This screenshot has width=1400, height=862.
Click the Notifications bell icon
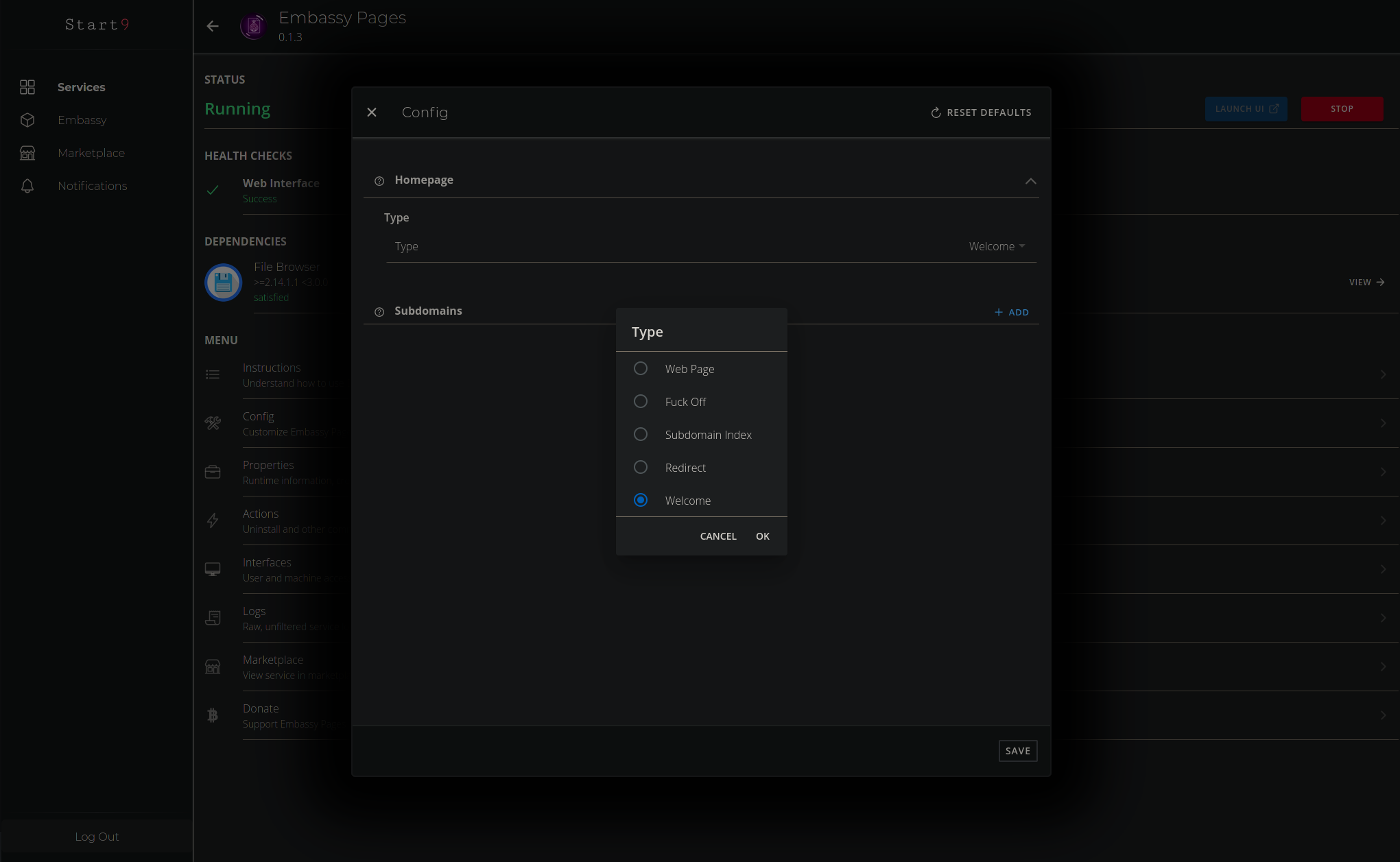coord(27,186)
